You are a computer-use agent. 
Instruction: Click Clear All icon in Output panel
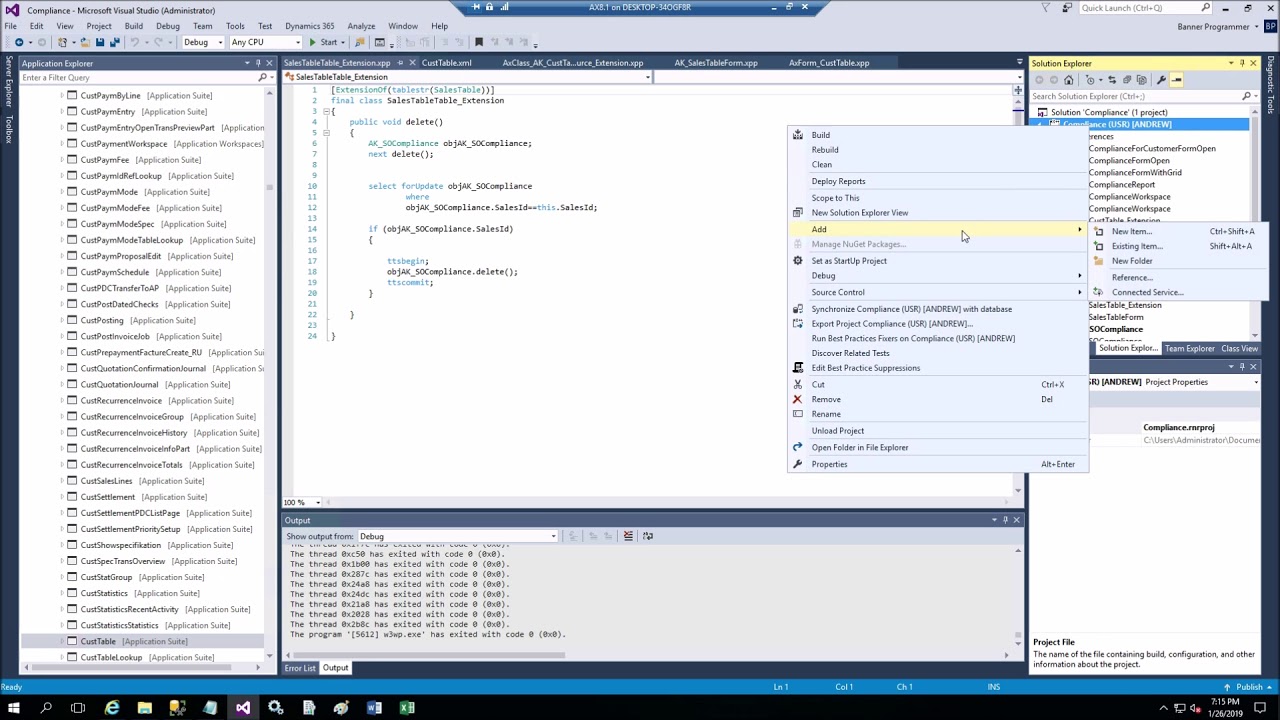628,536
